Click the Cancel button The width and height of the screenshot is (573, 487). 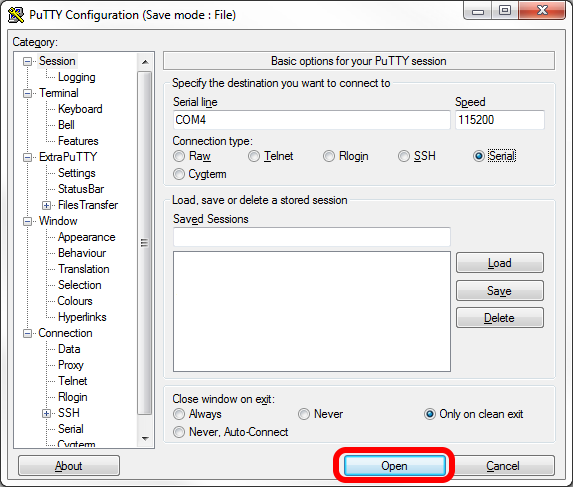pyautogui.click(x=503, y=466)
